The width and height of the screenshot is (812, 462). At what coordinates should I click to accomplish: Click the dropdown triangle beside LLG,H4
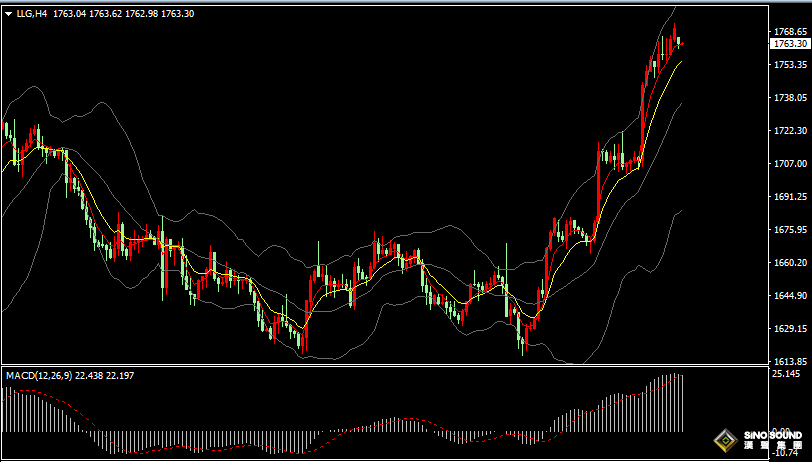[x=9, y=14]
